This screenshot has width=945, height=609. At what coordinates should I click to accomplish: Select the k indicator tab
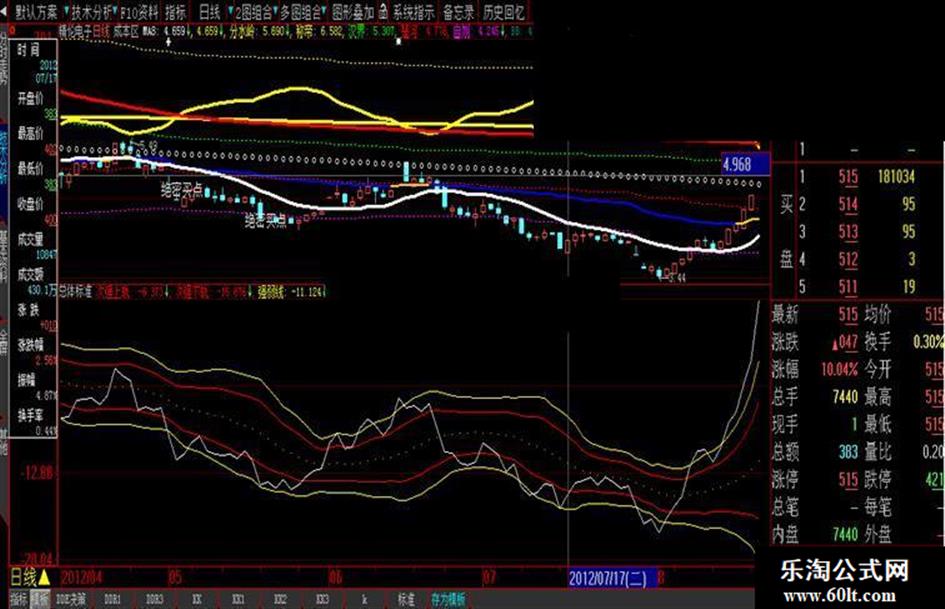pos(364,599)
